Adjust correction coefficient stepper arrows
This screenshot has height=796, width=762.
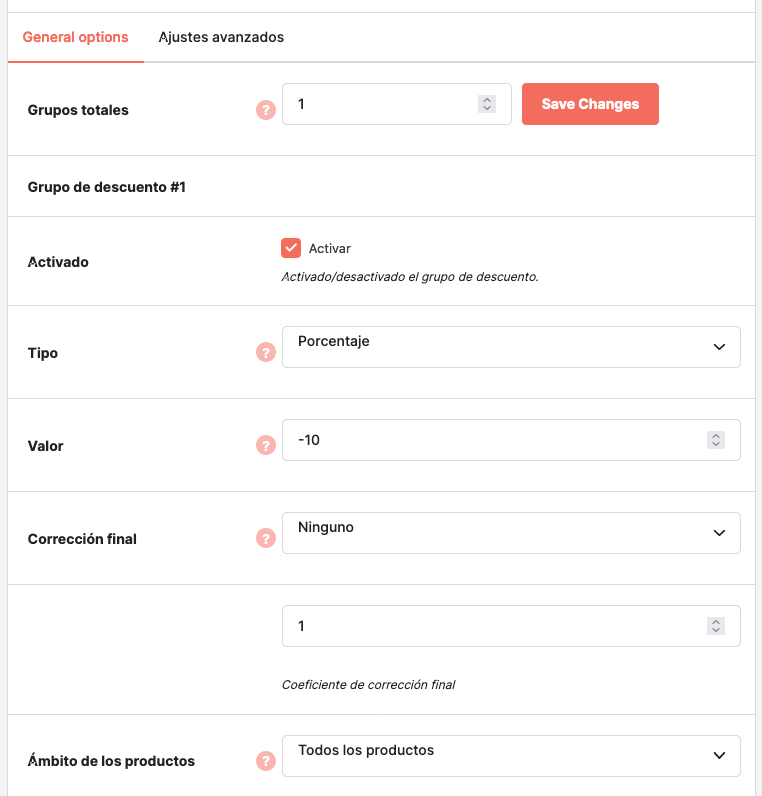coord(716,626)
